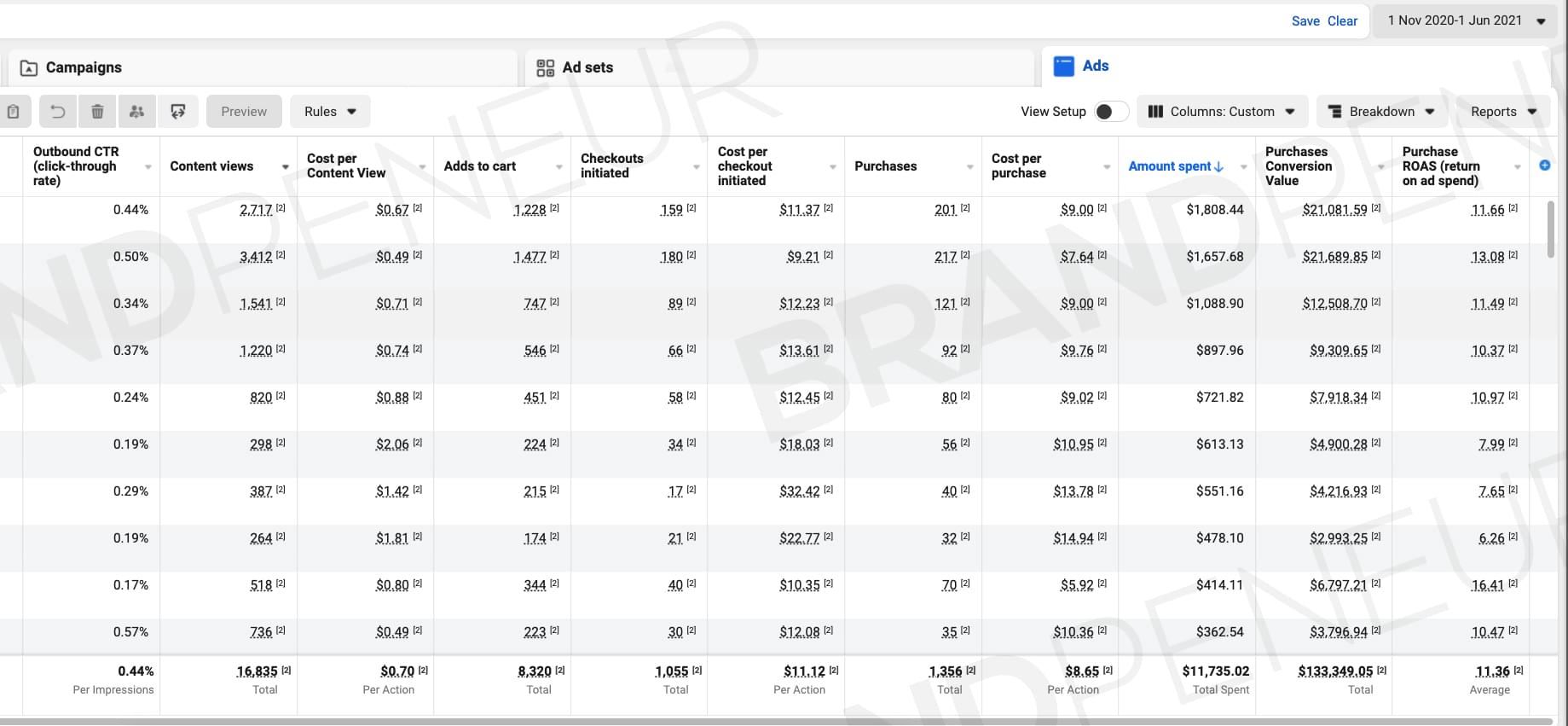The height and width of the screenshot is (726, 1568).
Task: Click the vertical scrollbar of the table
Action: (x=1550, y=230)
